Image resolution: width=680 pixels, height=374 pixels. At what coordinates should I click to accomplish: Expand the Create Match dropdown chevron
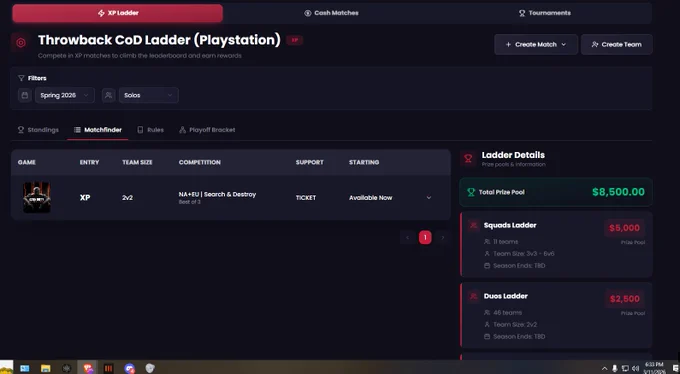tap(564, 44)
